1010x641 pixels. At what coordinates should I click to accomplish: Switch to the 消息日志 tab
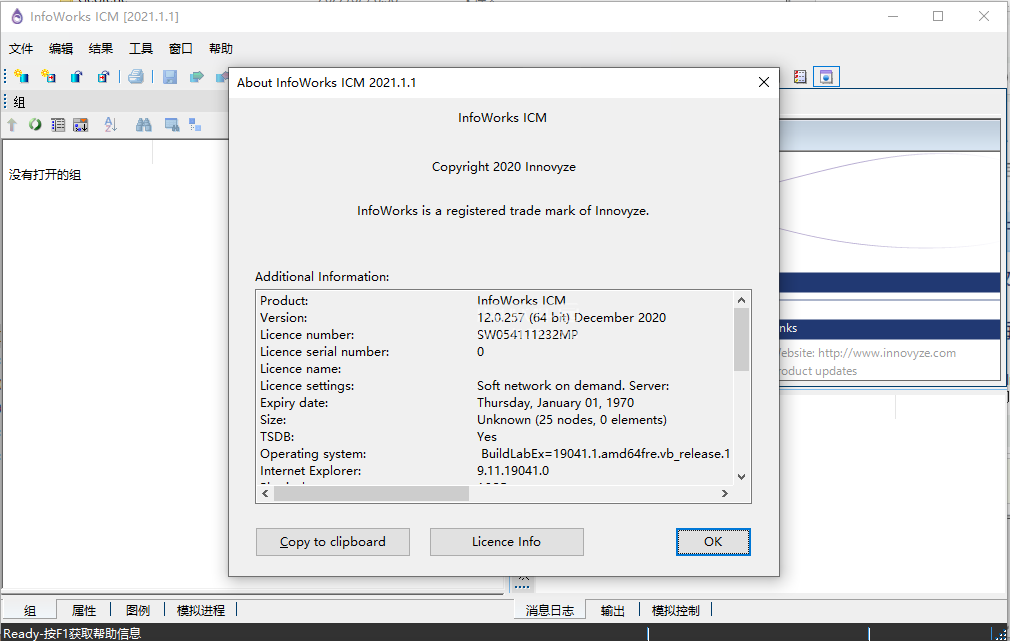[x=549, y=610]
